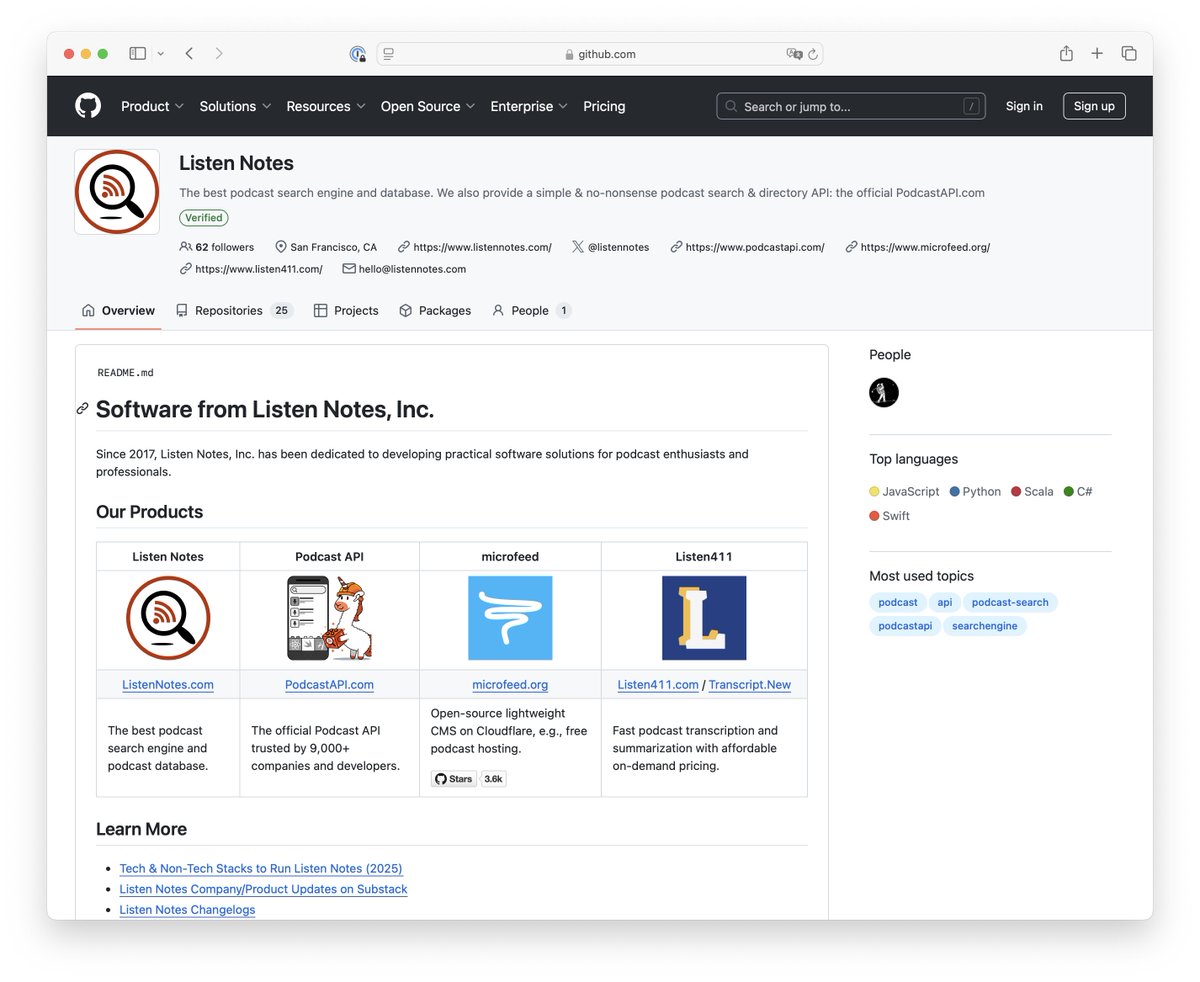The width and height of the screenshot is (1200, 982).
Task: Filter by C# language
Action: (1078, 492)
